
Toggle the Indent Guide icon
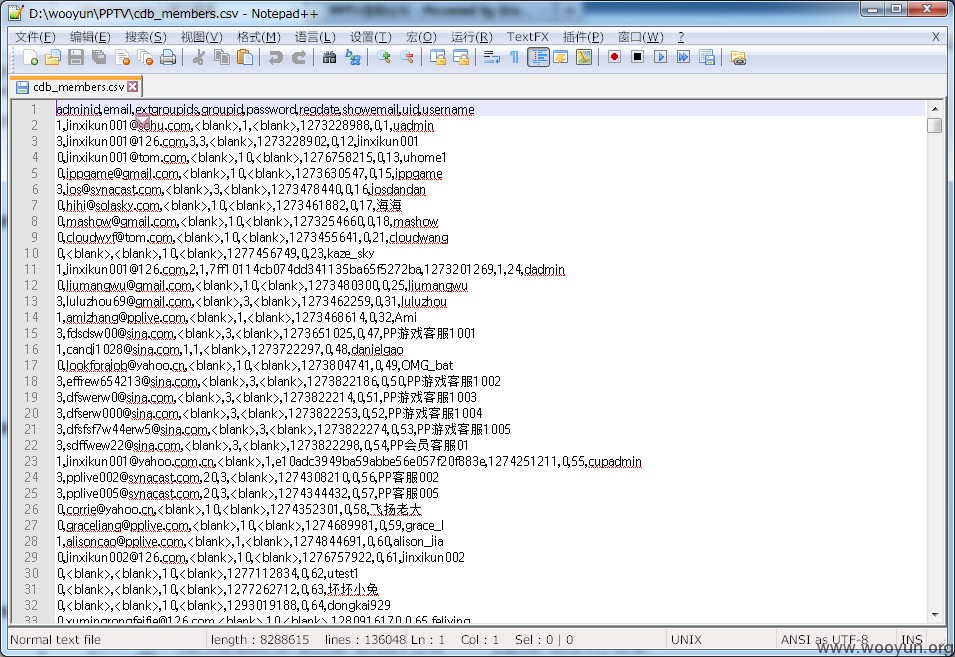pyautogui.click(x=538, y=58)
